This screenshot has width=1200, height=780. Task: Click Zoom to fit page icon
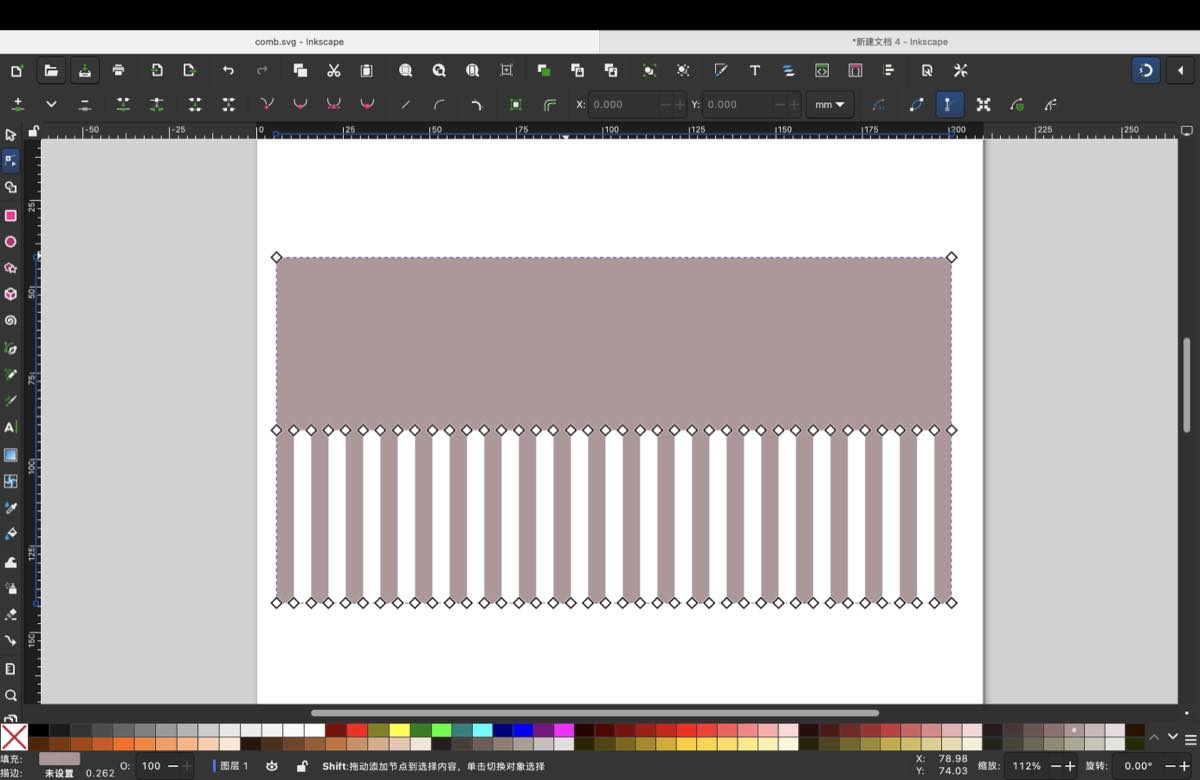[x=472, y=70]
